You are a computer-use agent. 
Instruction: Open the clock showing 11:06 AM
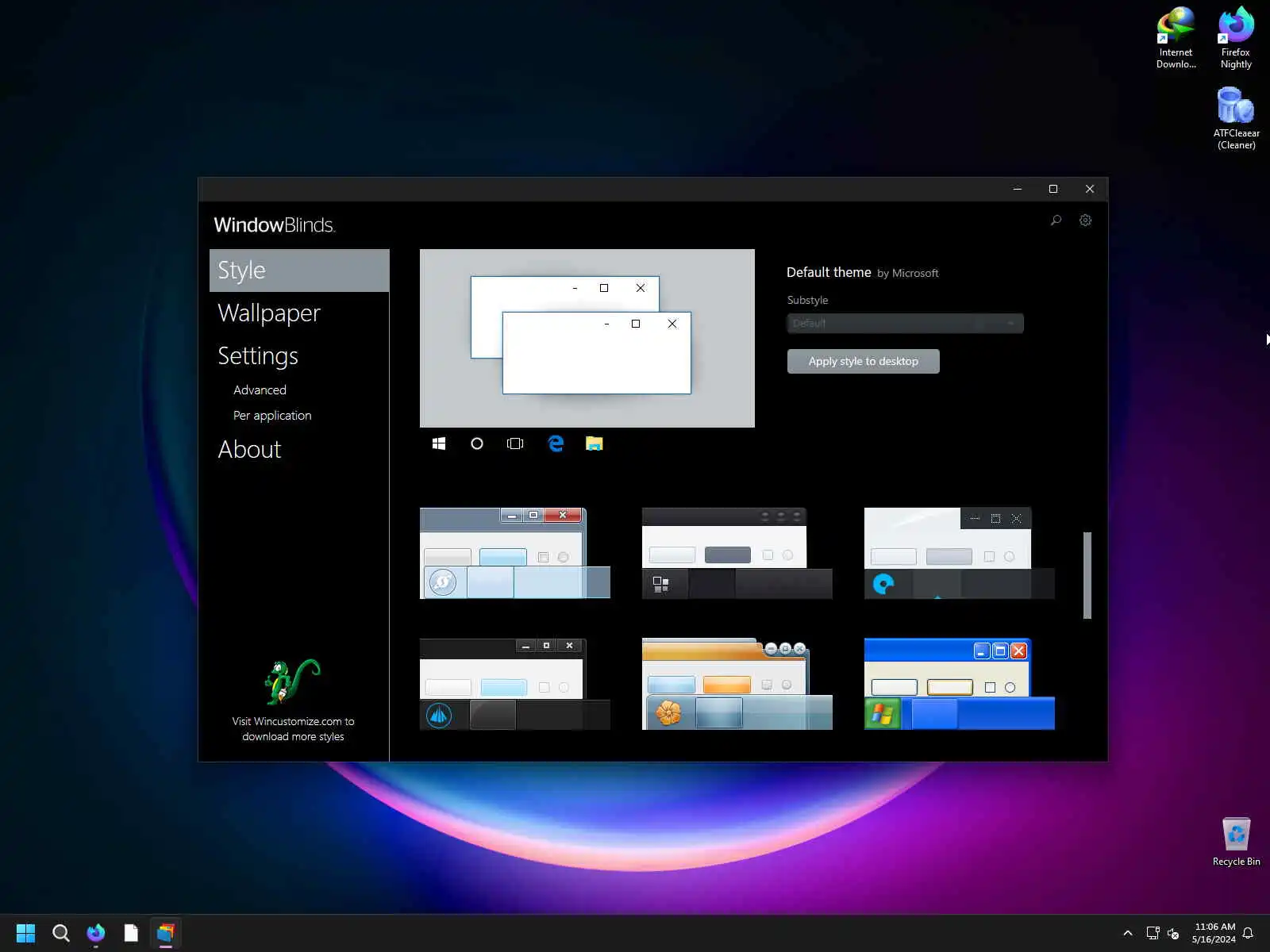point(1214,933)
